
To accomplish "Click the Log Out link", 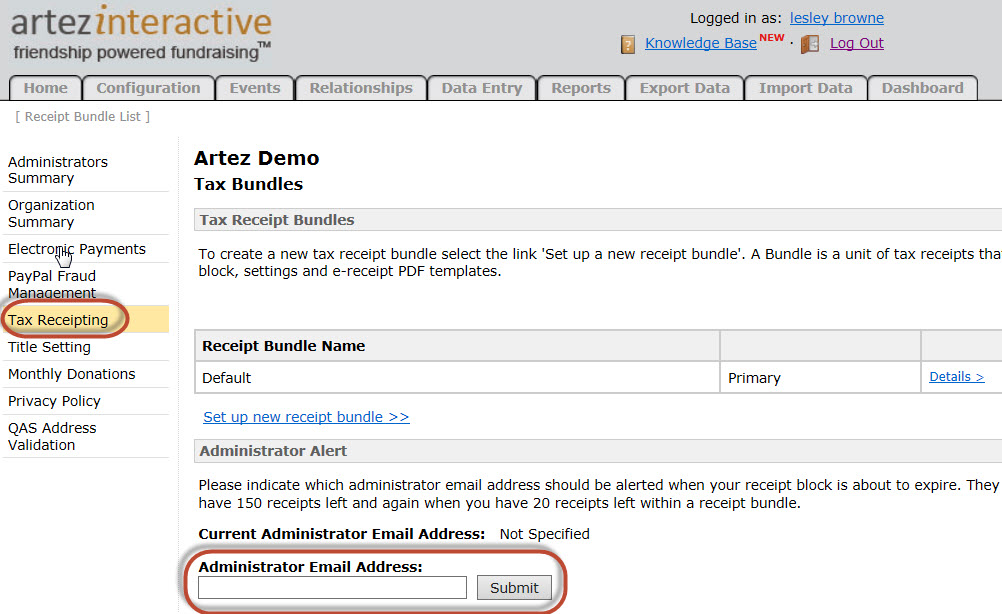I will [x=856, y=43].
